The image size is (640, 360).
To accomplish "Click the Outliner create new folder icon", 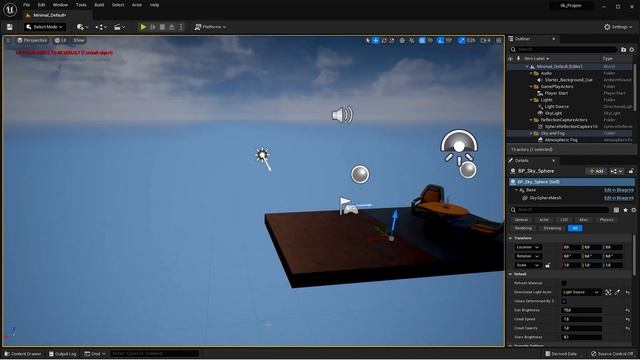I will point(623,49).
